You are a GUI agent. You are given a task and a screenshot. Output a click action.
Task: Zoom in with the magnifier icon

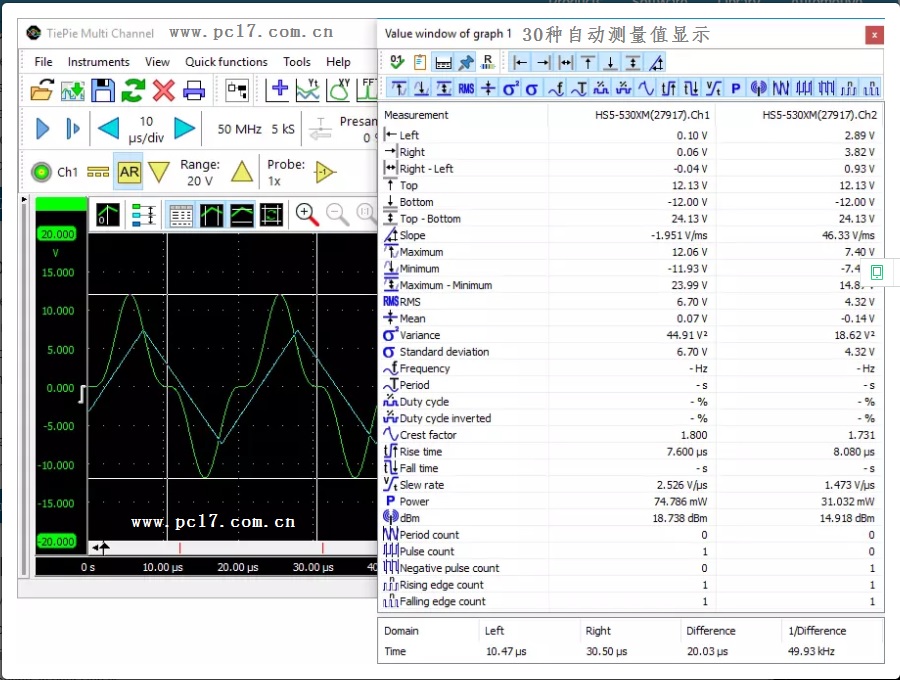(307, 214)
